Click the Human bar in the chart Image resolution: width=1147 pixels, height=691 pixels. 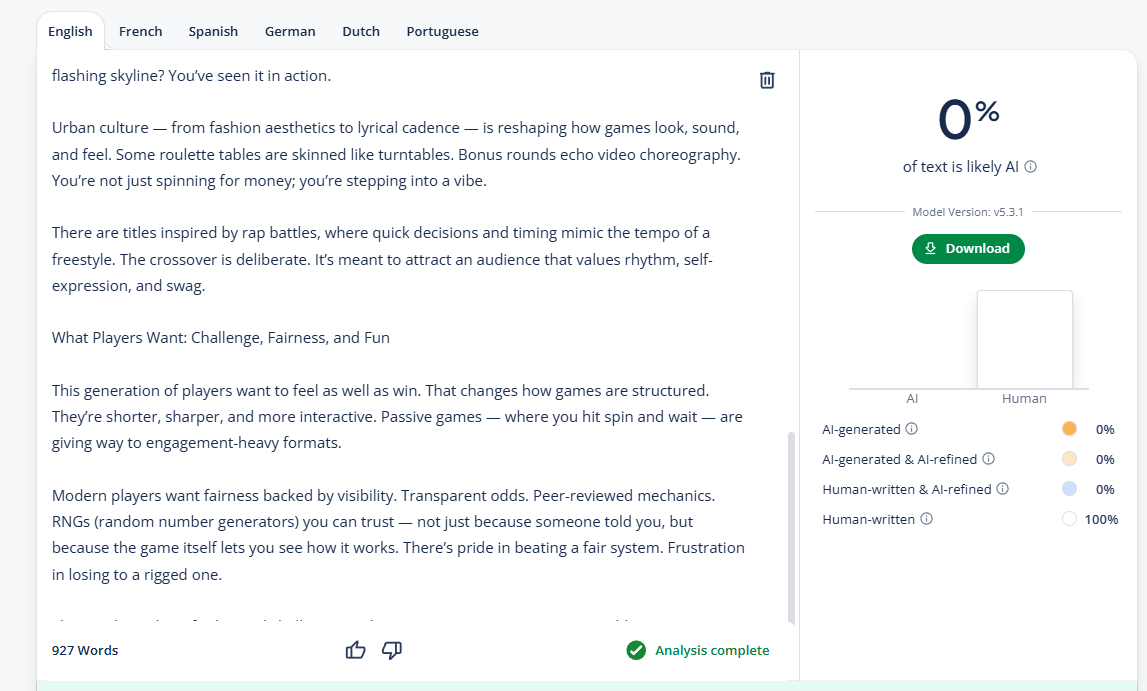1024,340
